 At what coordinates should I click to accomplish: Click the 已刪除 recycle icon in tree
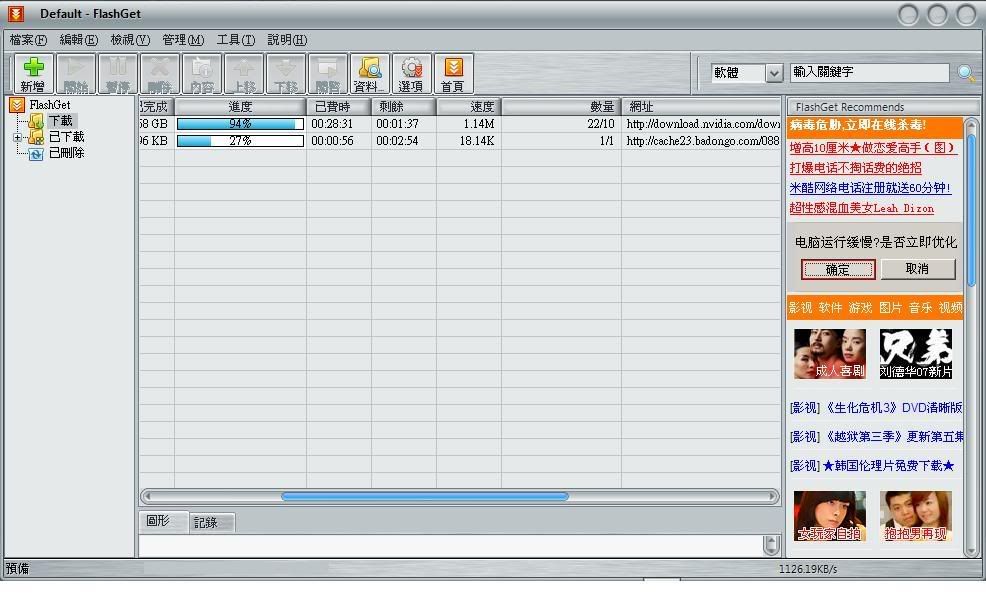click(36, 153)
